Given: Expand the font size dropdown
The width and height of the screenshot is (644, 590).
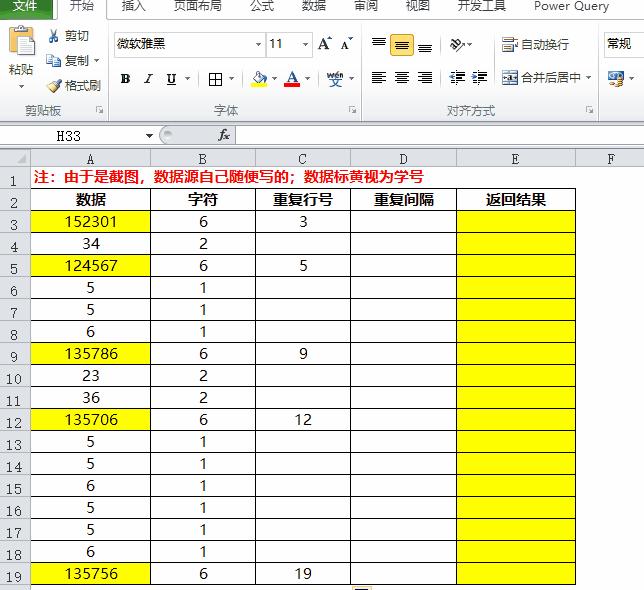Looking at the screenshot, I should point(306,44).
